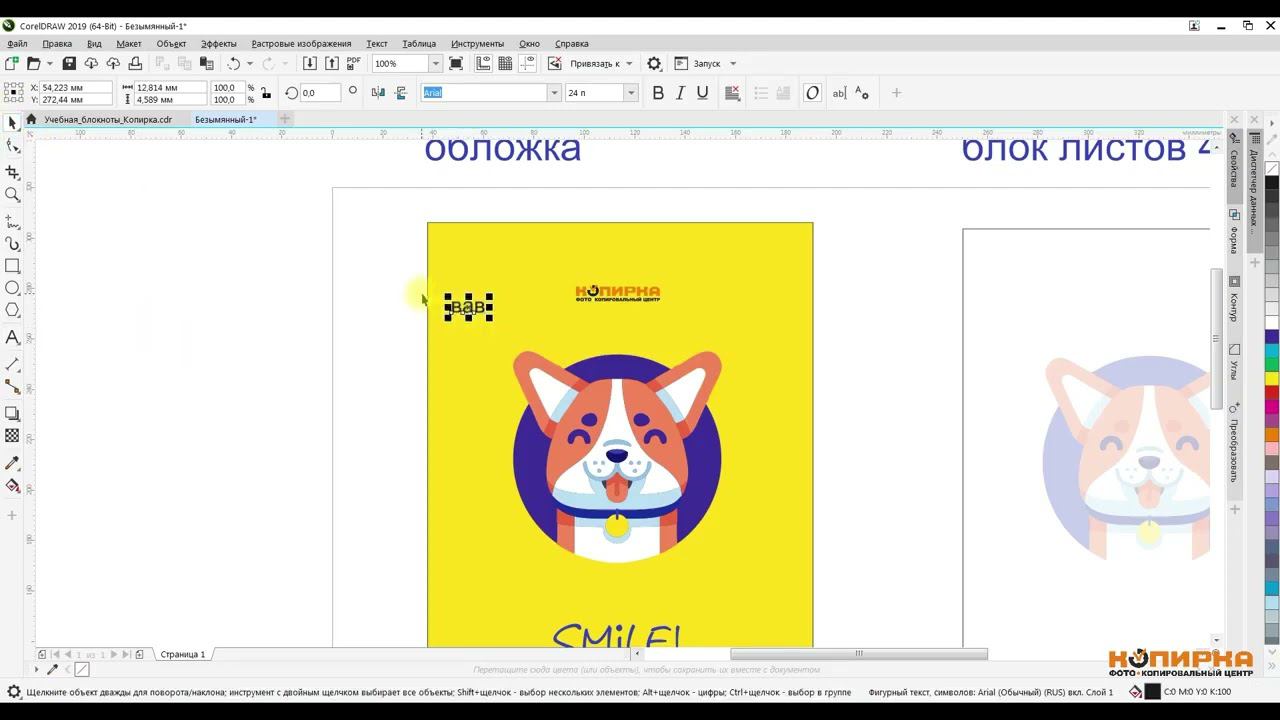
Task: Open the Arial font list dropdown
Action: point(554,93)
